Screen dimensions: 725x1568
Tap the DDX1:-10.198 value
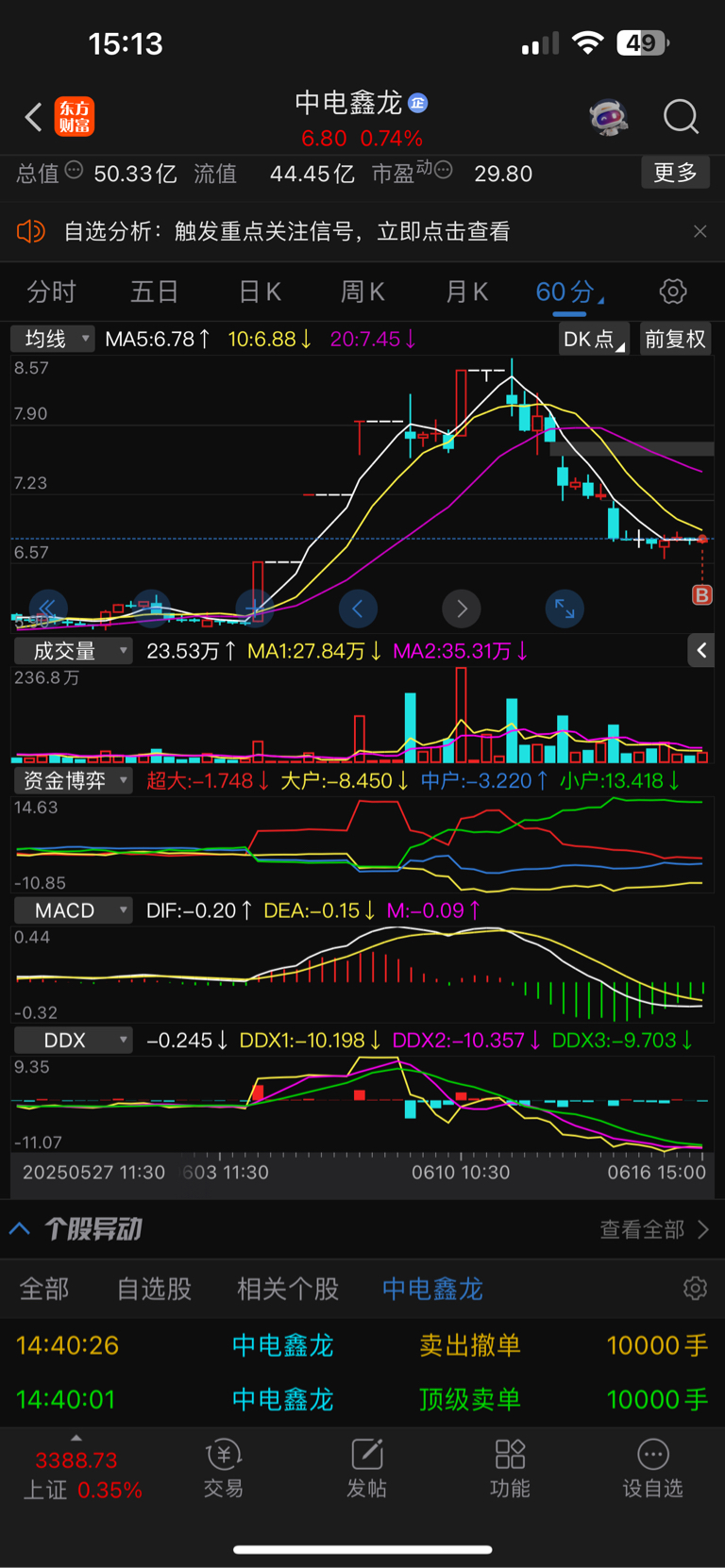click(x=310, y=1040)
